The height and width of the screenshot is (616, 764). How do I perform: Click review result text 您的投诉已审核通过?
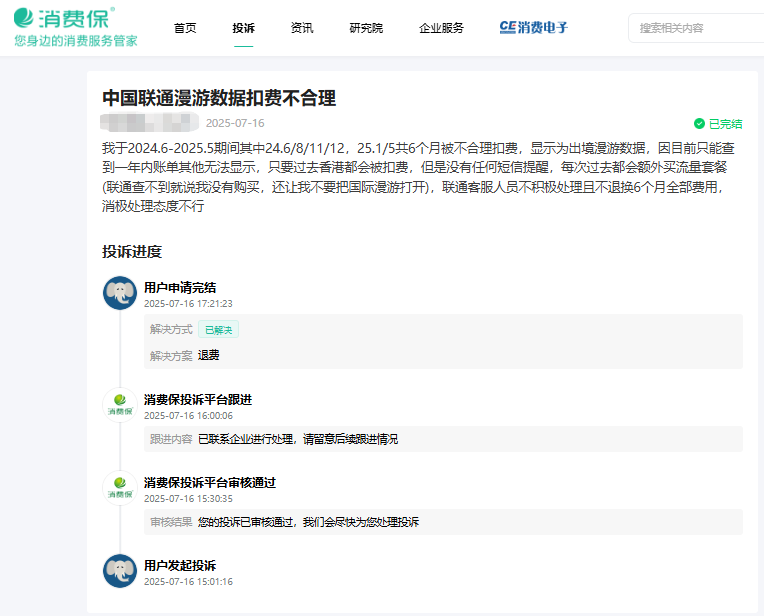tap(245, 522)
